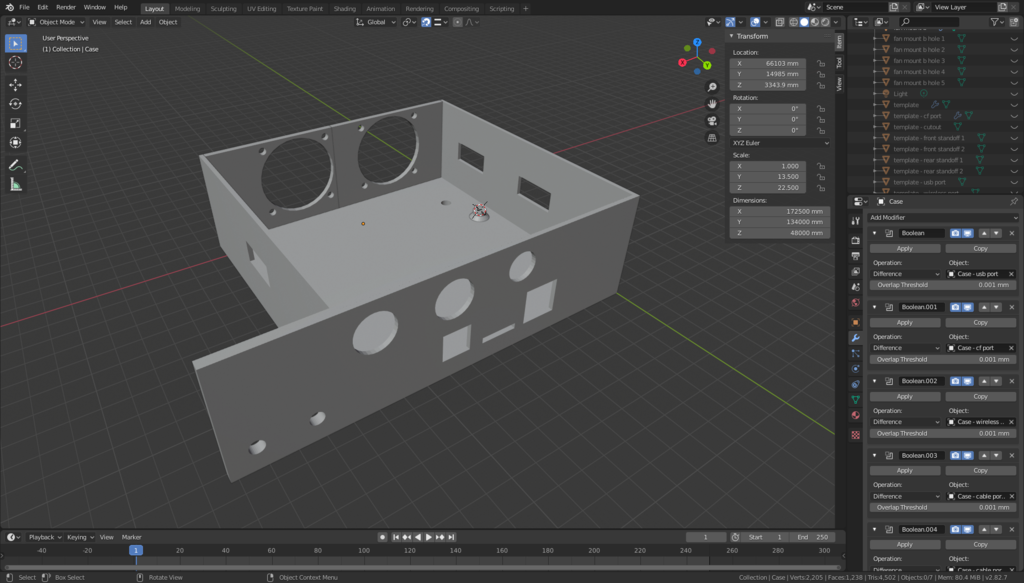Viewport: 1024px width, 583px height.
Task: Click Copy on the Boolean.003 modifier
Action: point(980,470)
